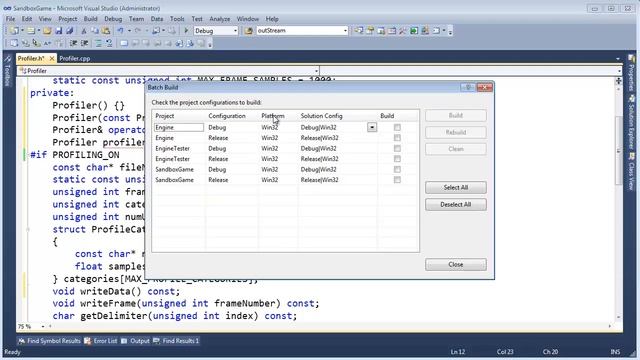Click the Find in Files icon
This screenshot has height=360, width=640.
[249, 31]
